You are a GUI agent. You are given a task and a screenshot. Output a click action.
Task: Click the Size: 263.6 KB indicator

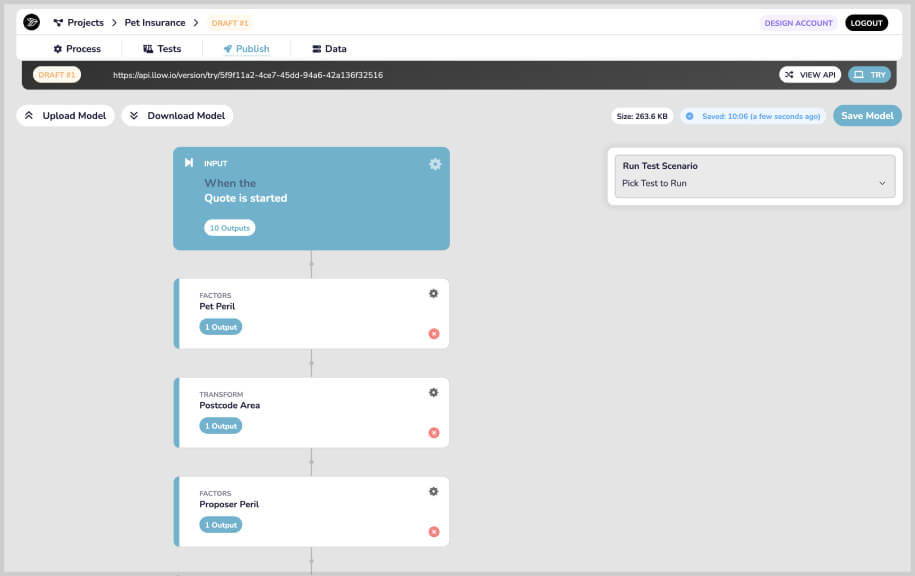(x=642, y=116)
